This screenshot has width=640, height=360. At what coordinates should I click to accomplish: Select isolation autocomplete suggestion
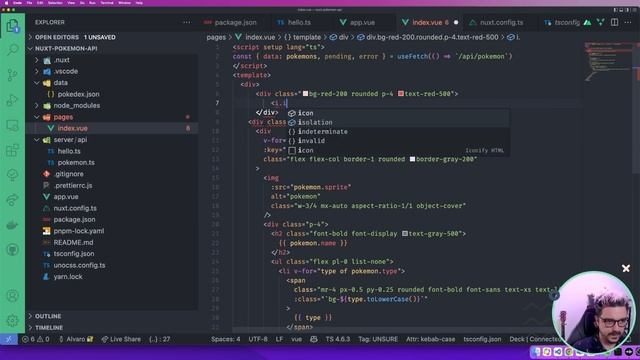pos(397,122)
